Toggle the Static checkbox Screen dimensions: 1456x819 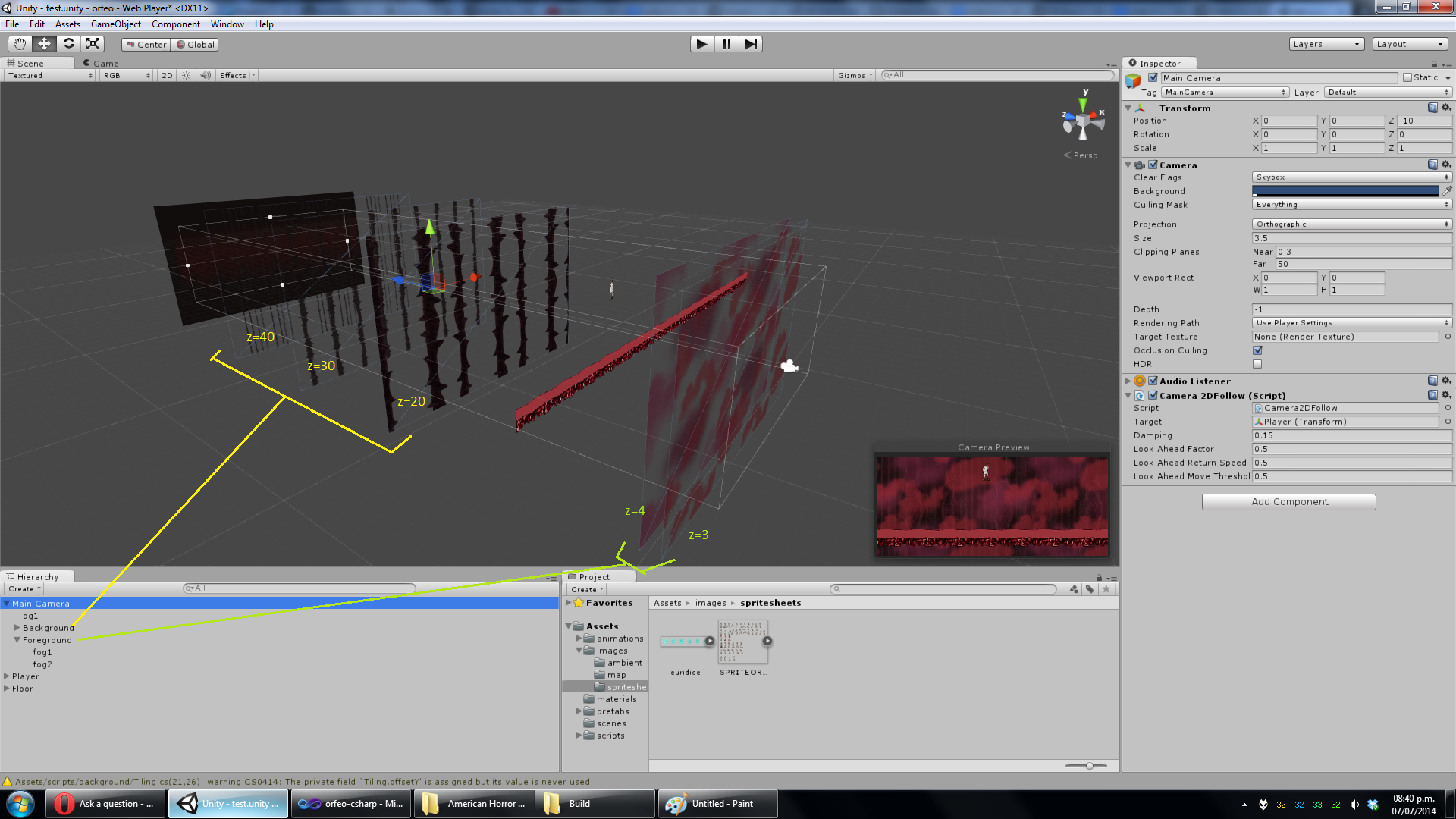(1407, 77)
